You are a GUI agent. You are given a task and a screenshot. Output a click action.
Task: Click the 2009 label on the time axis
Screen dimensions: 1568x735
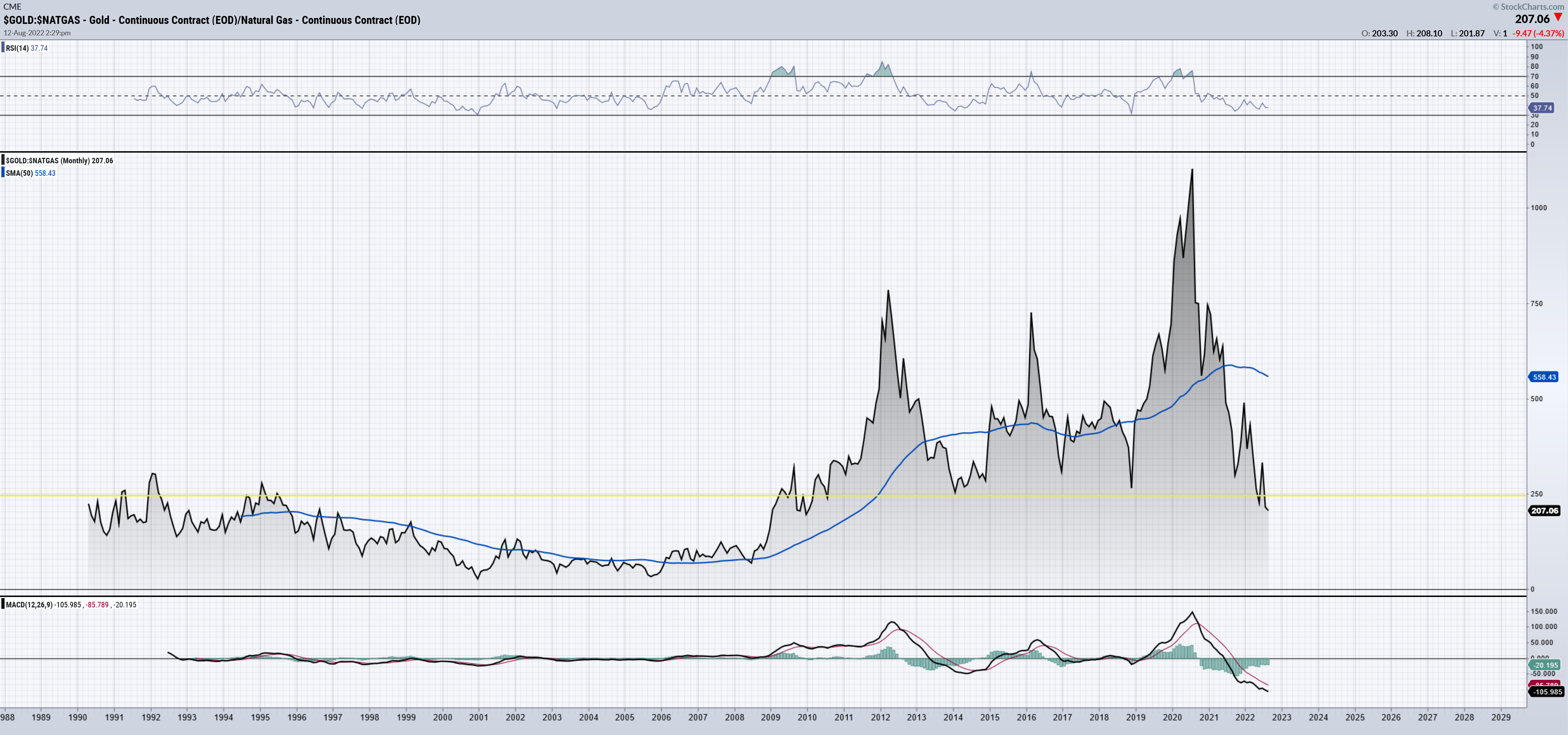click(771, 717)
